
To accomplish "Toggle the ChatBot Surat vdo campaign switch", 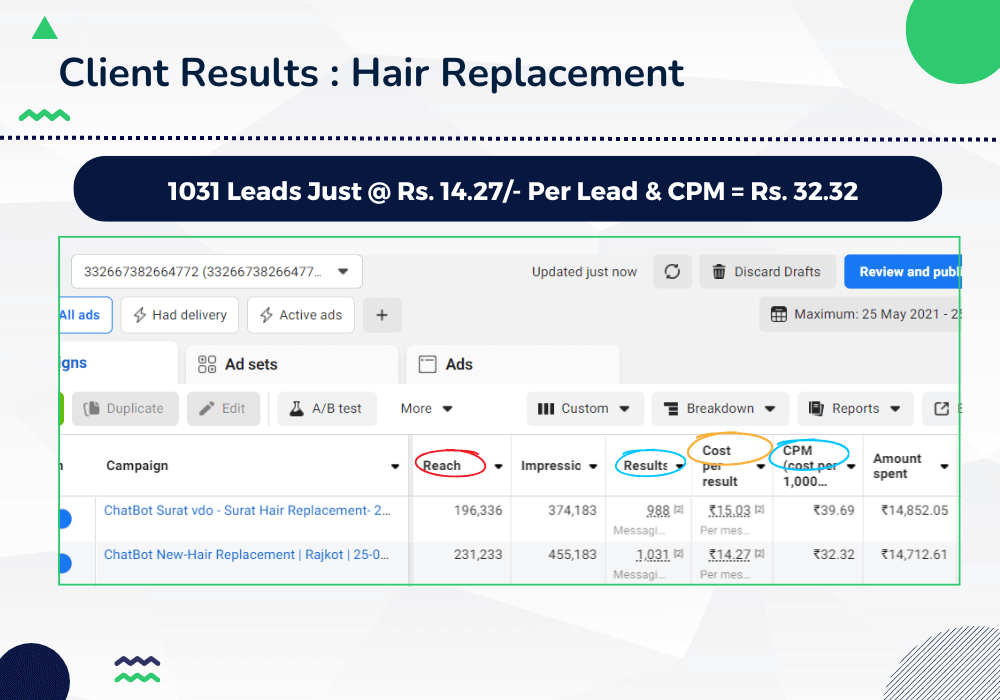I will click(64, 518).
